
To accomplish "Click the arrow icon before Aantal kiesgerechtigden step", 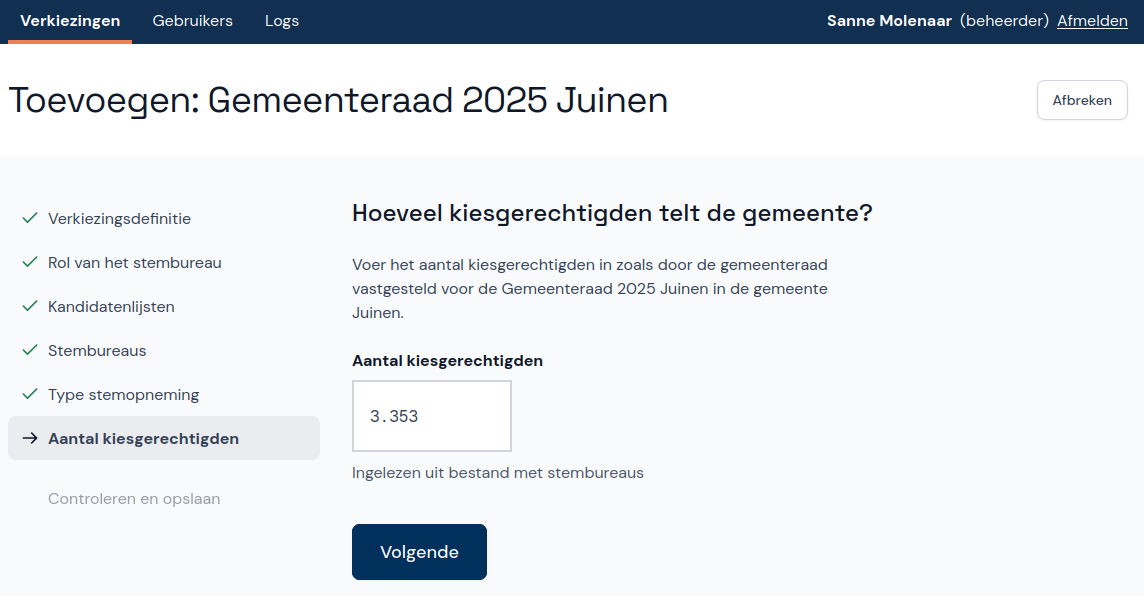I will [x=30, y=438].
